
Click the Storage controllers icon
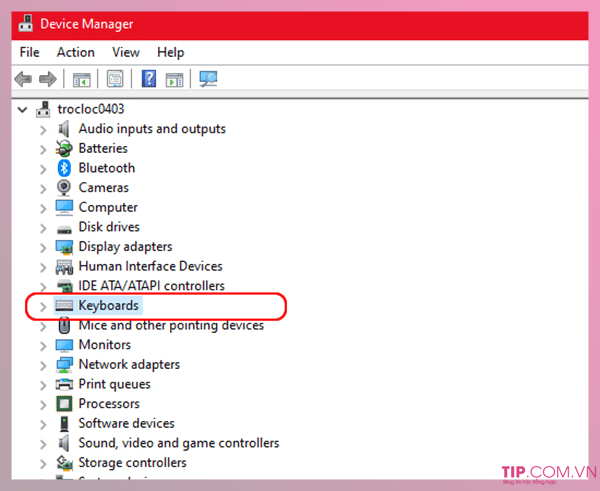pyautogui.click(x=64, y=463)
